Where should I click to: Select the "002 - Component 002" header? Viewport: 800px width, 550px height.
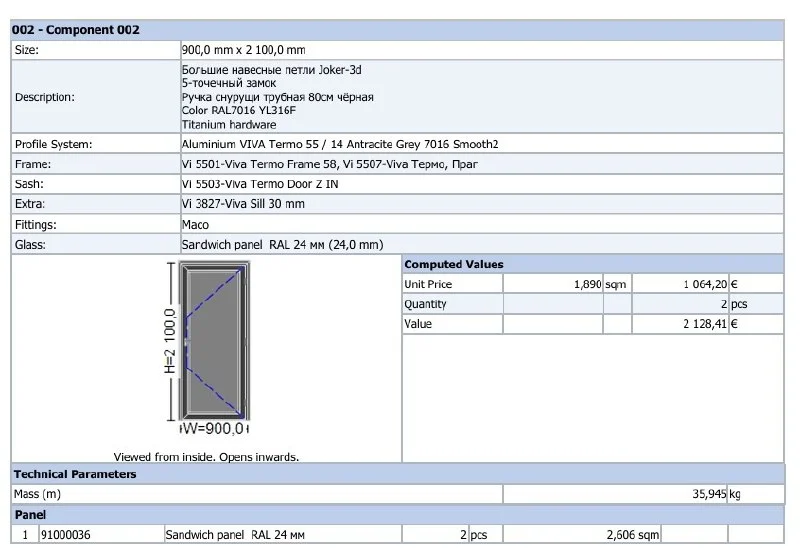click(x=76, y=30)
